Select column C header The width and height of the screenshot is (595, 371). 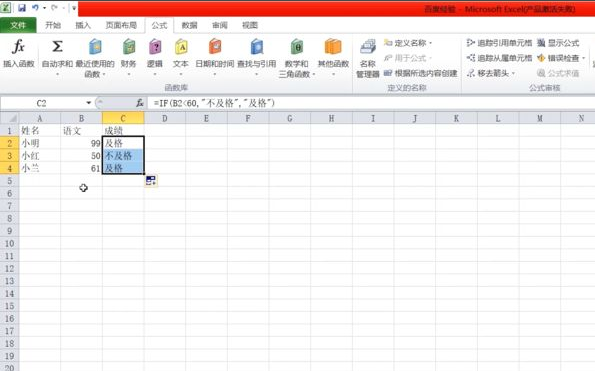click(x=123, y=118)
